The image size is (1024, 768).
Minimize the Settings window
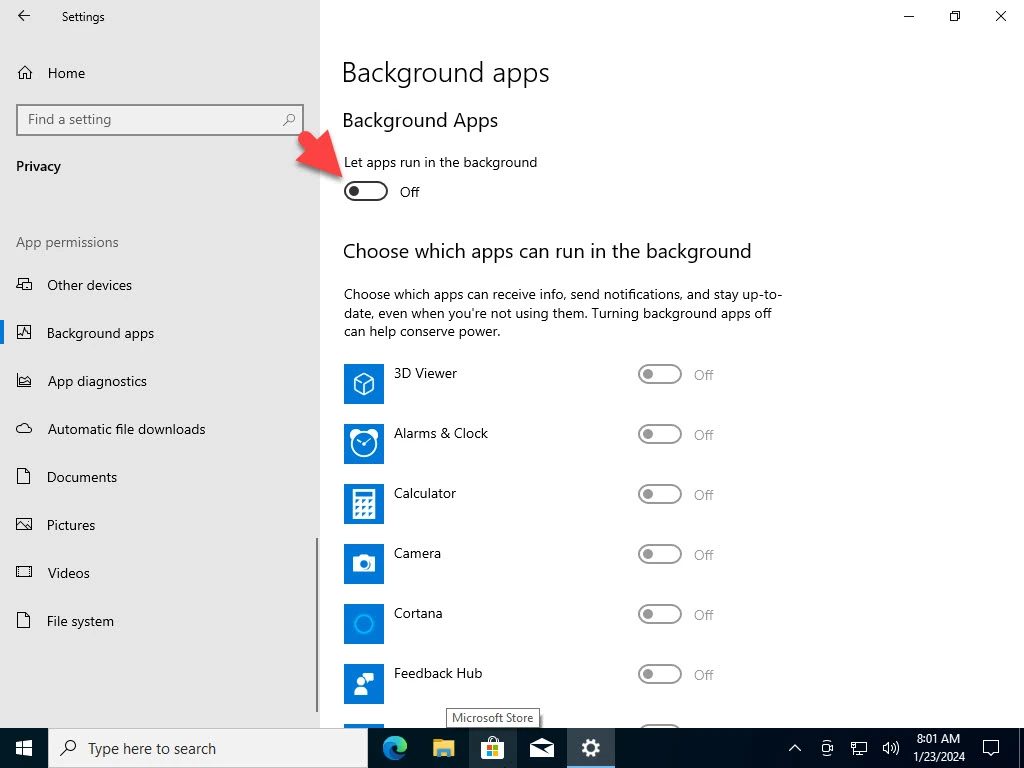pyautogui.click(x=908, y=16)
